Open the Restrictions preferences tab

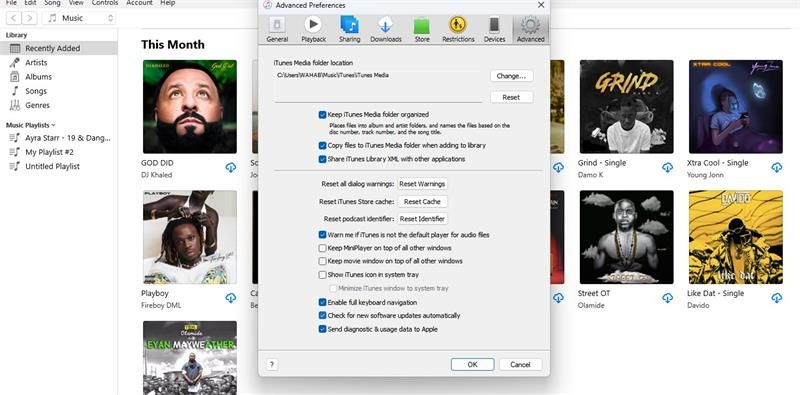tap(458, 29)
